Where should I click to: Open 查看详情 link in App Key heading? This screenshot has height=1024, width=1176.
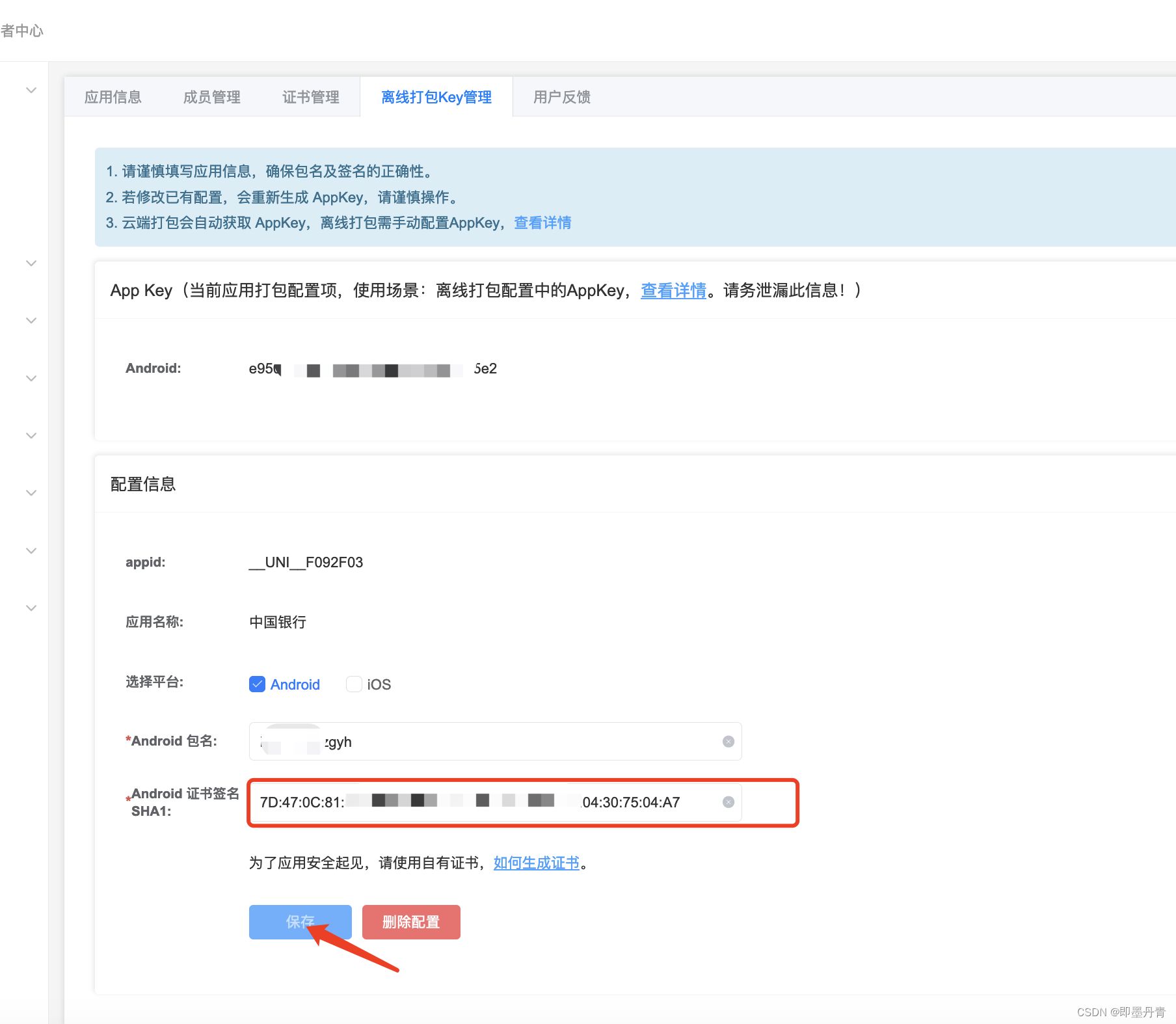(673, 290)
